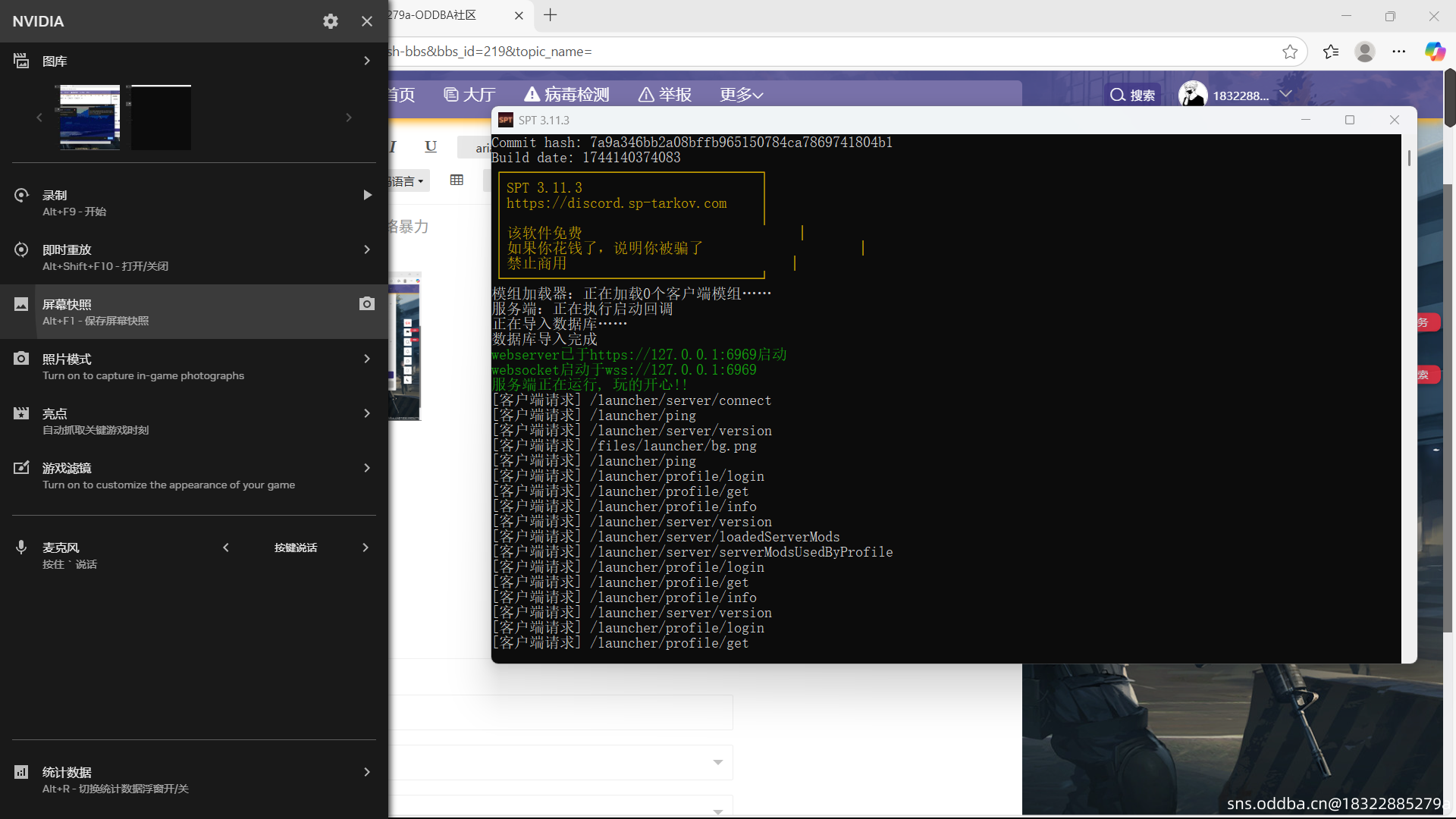Open user 1832288... account dropdown
Screen dimensions: 1456x819
(1286, 95)
